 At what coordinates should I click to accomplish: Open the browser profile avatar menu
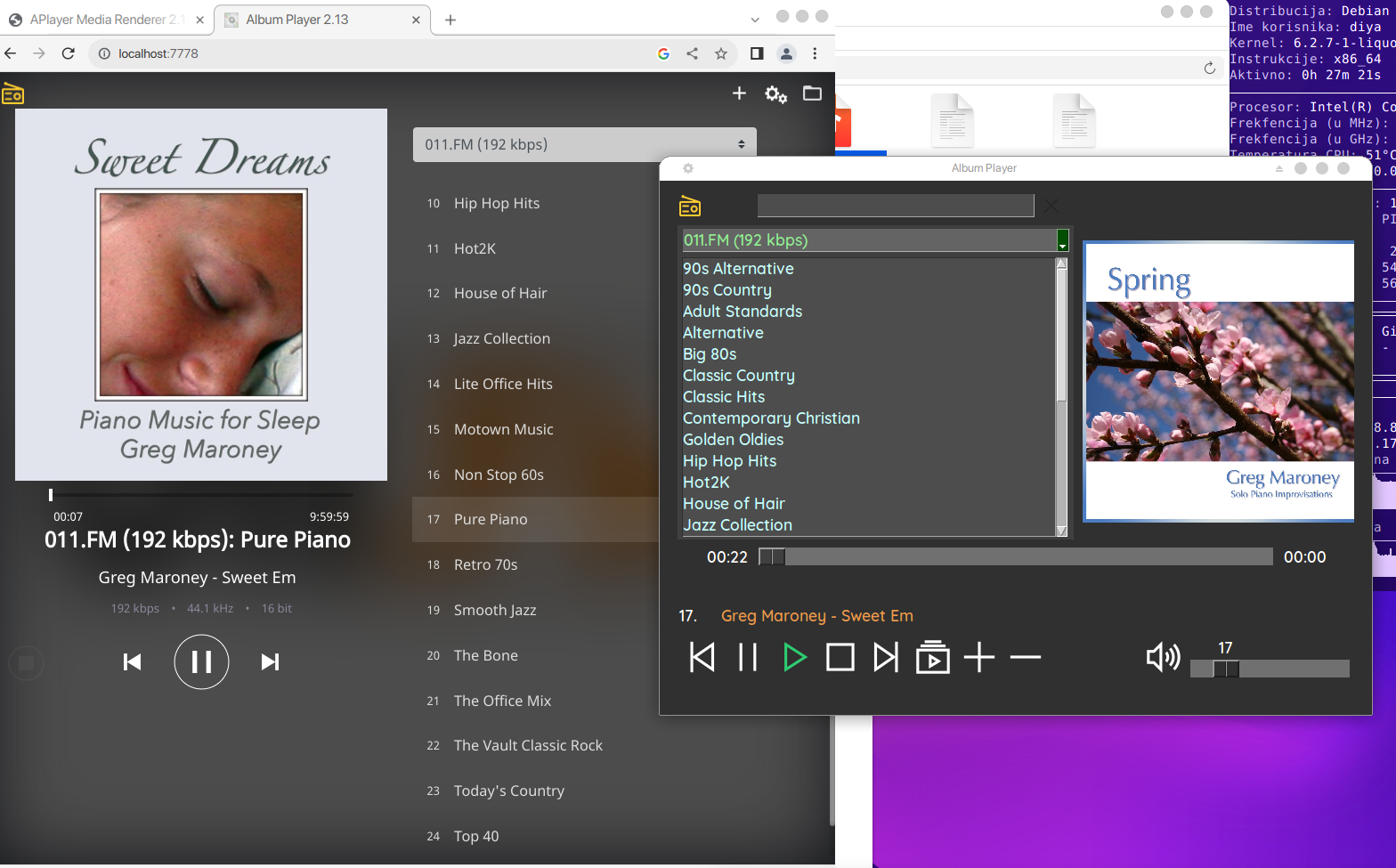click(786, 53)
